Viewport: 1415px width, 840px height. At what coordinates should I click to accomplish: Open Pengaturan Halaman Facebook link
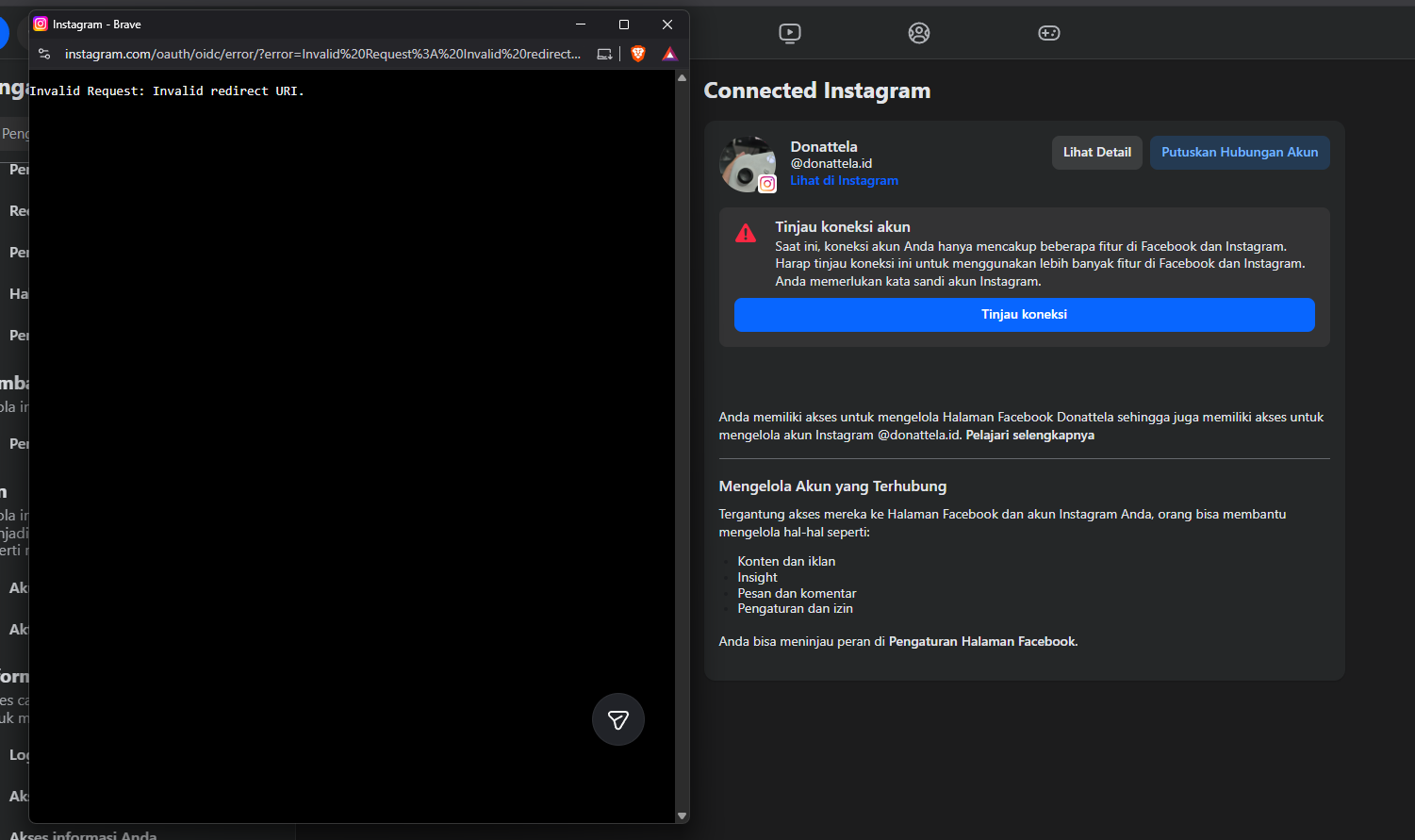click(981, 642)
